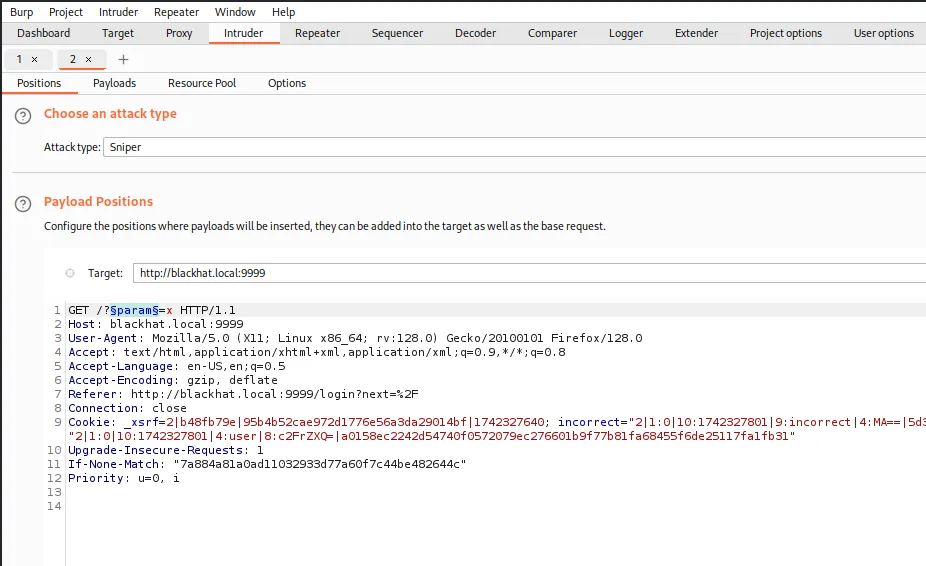Open the Help menu
The width and height of the screenshot is (926, 566).
[x=283, y=12]
